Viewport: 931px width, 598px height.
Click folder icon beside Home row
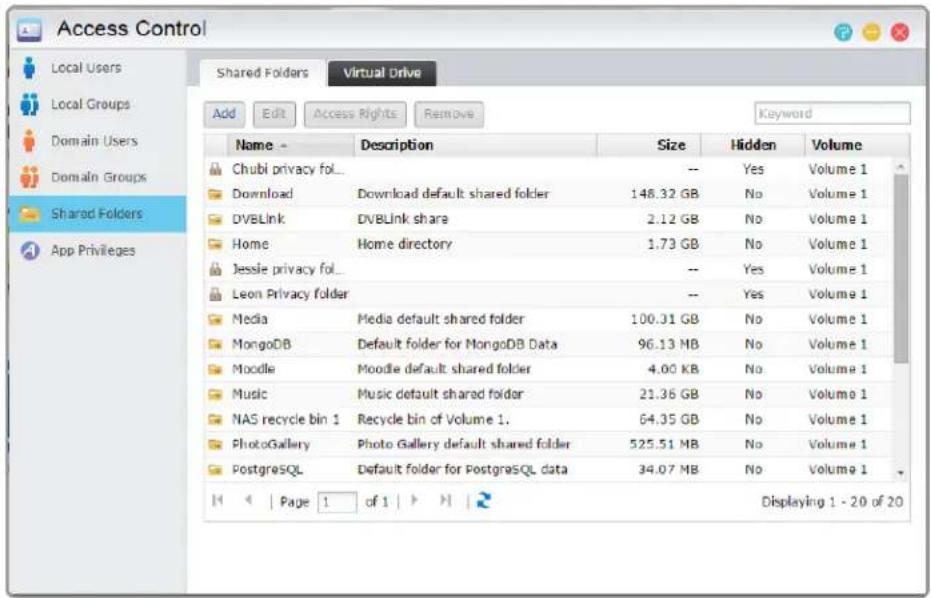(x=215, y=244)
